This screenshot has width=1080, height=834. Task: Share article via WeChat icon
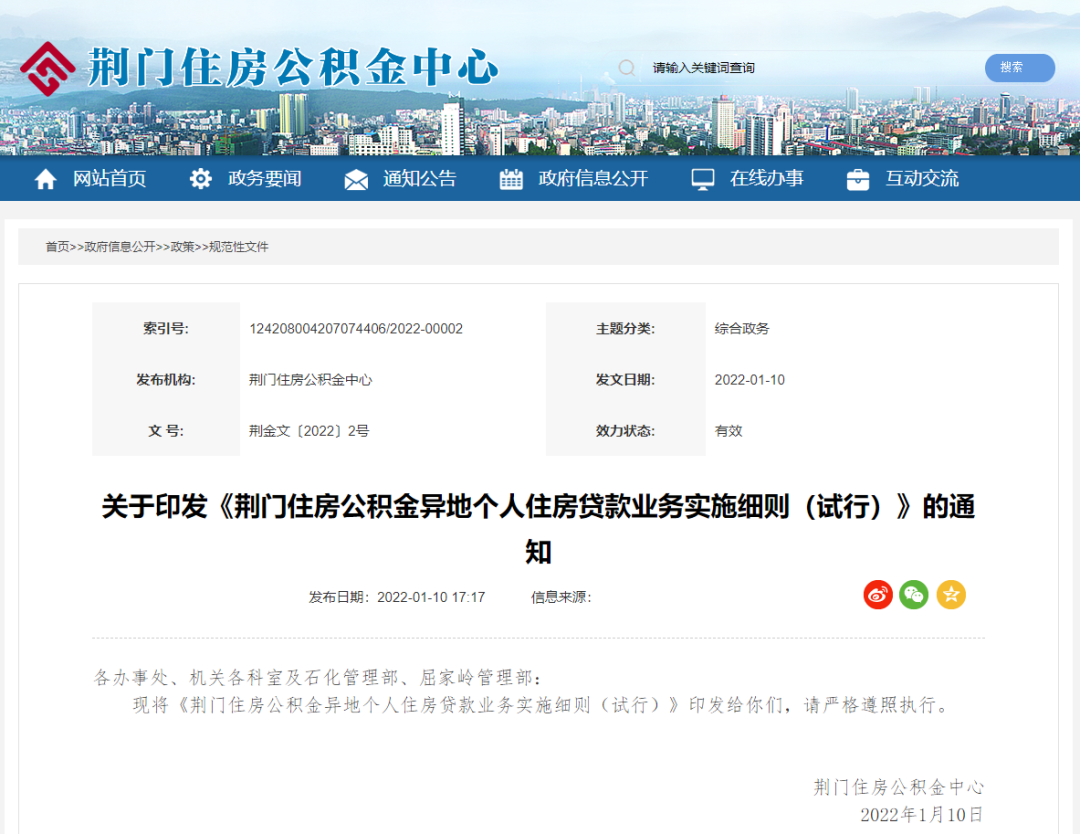pyautogui.click(x=914, y=594)
